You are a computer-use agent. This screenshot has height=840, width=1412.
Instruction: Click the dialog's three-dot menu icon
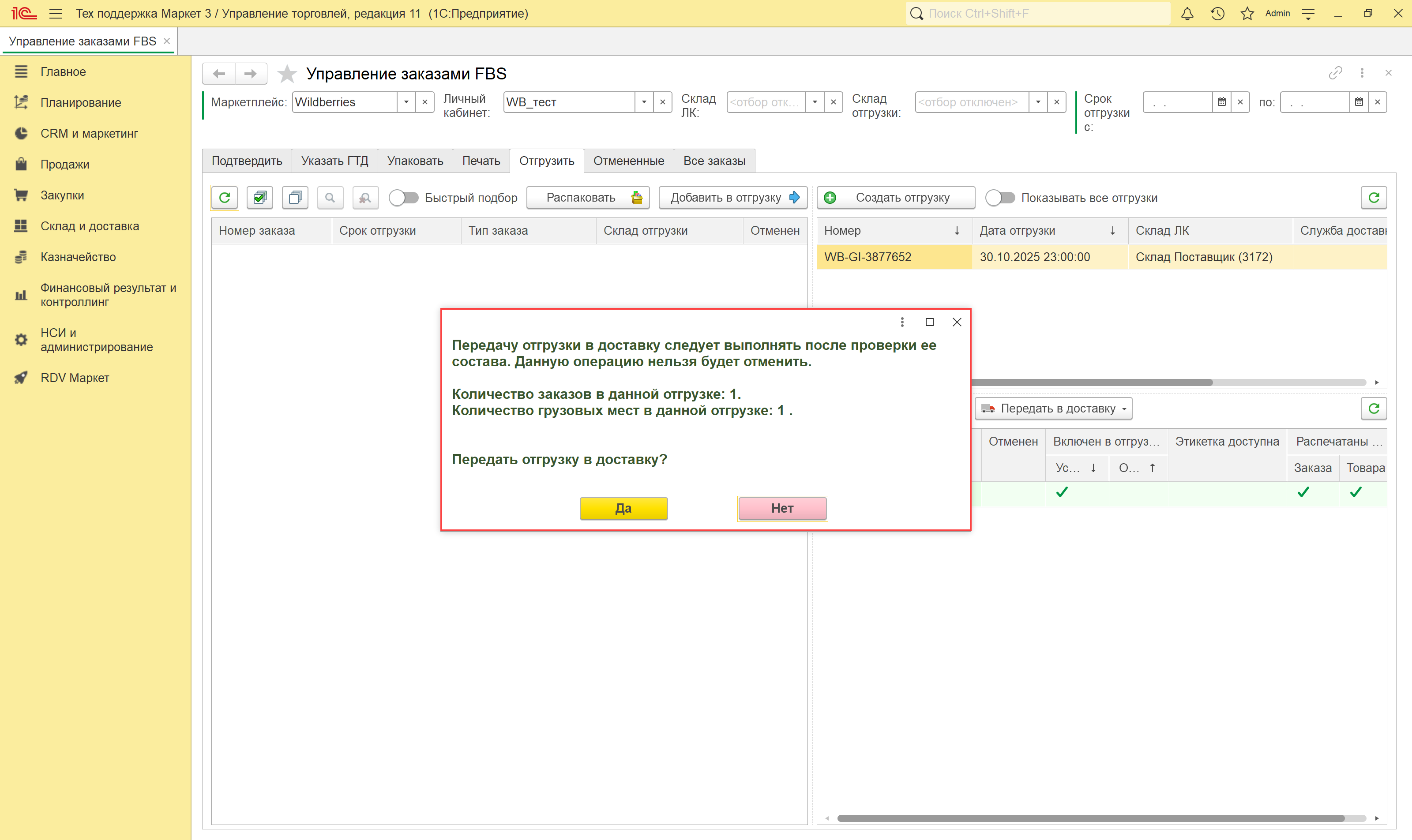[902, 322]
